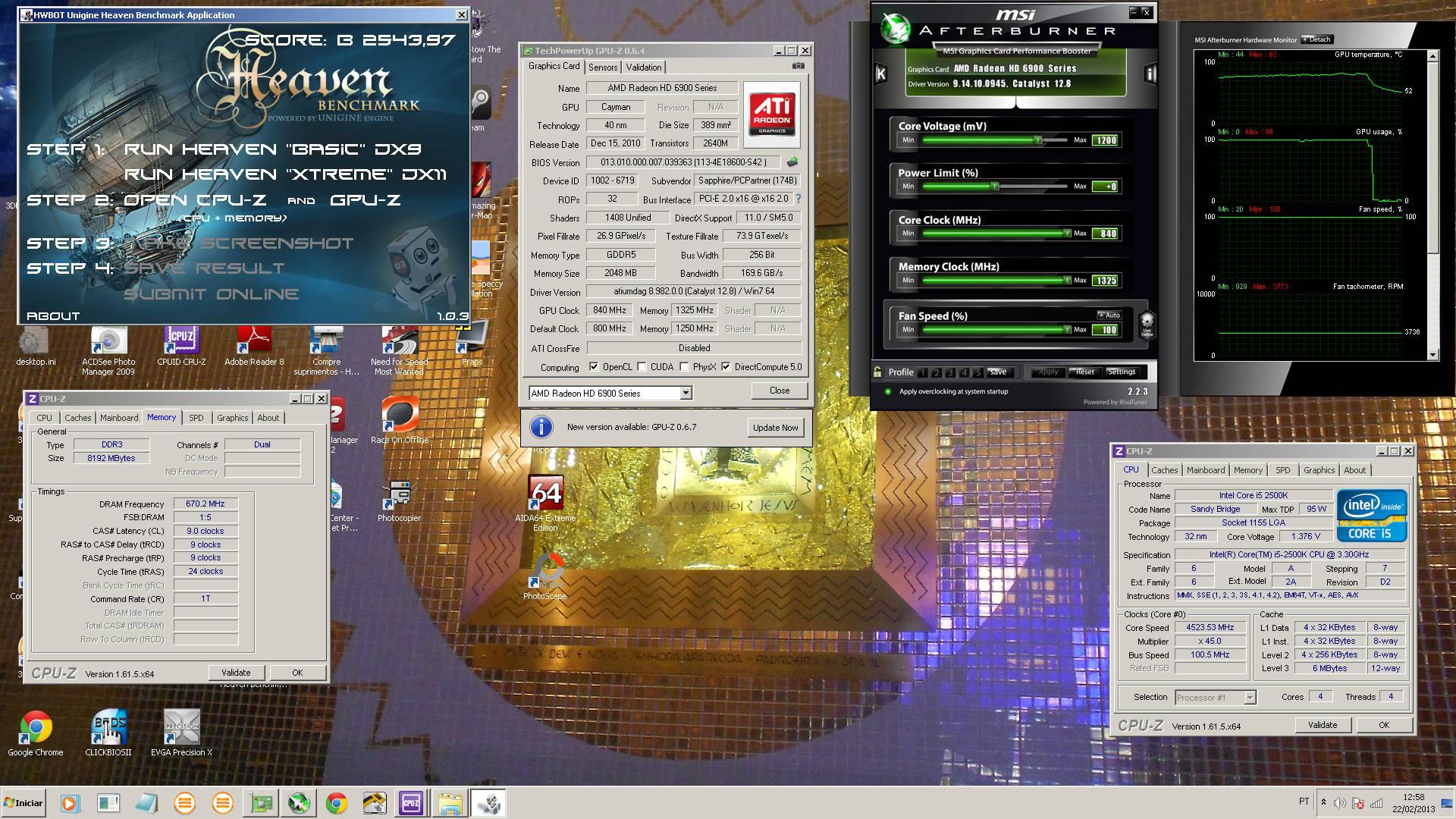Click the Core Voltage slider handle
The image size is (1456, 819).
pos(1039,140)
